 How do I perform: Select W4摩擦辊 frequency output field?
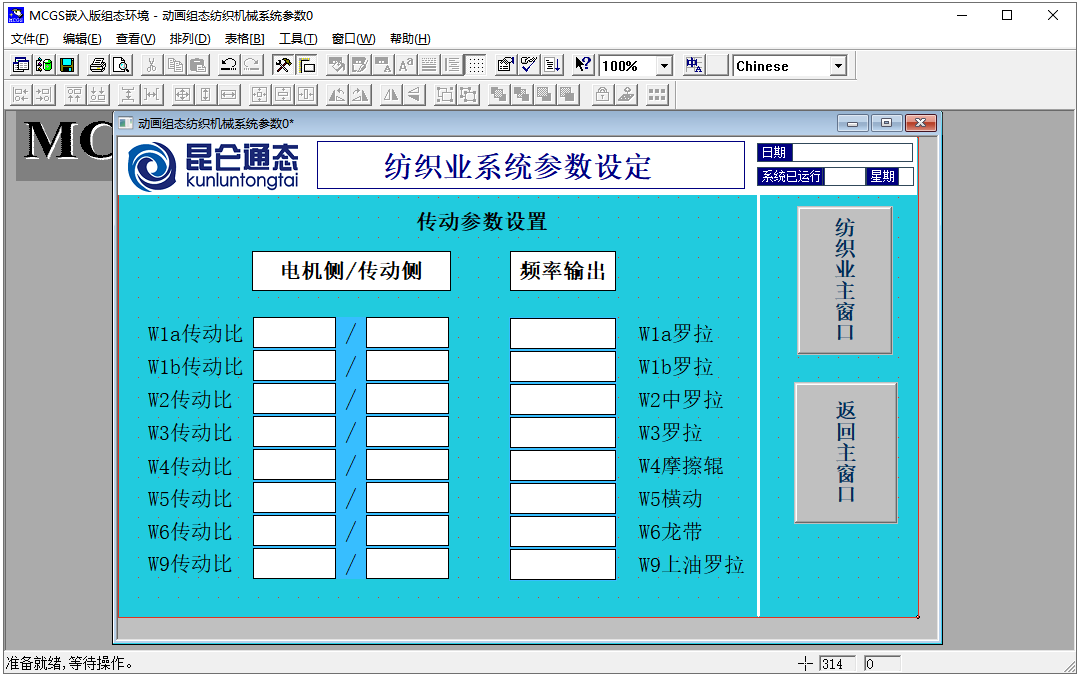pyautogui.click(x=563, y=466)
